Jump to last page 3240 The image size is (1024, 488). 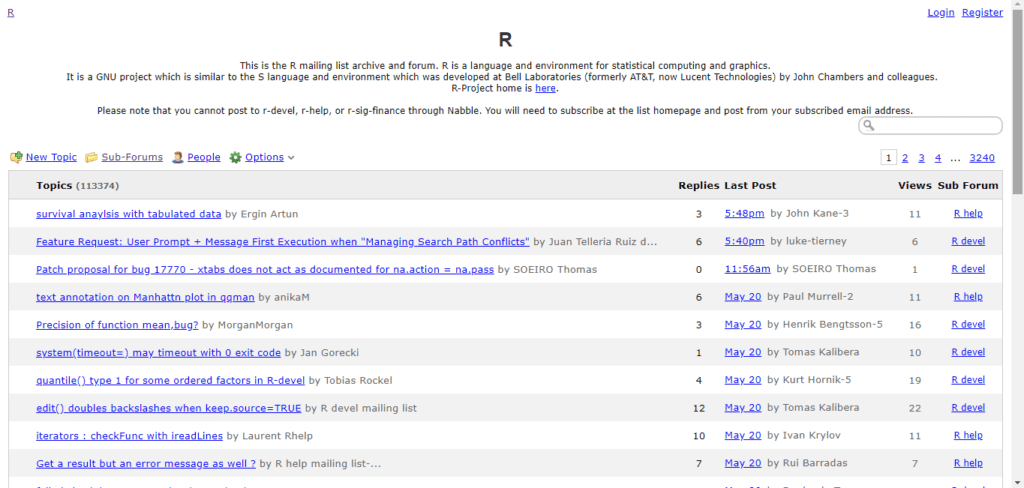pos(982,157)
